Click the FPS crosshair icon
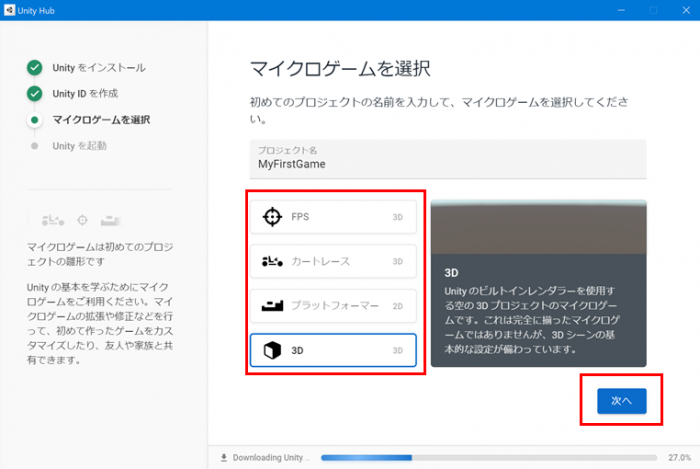Viewport: 700px width, 469px height. [272, 217]
